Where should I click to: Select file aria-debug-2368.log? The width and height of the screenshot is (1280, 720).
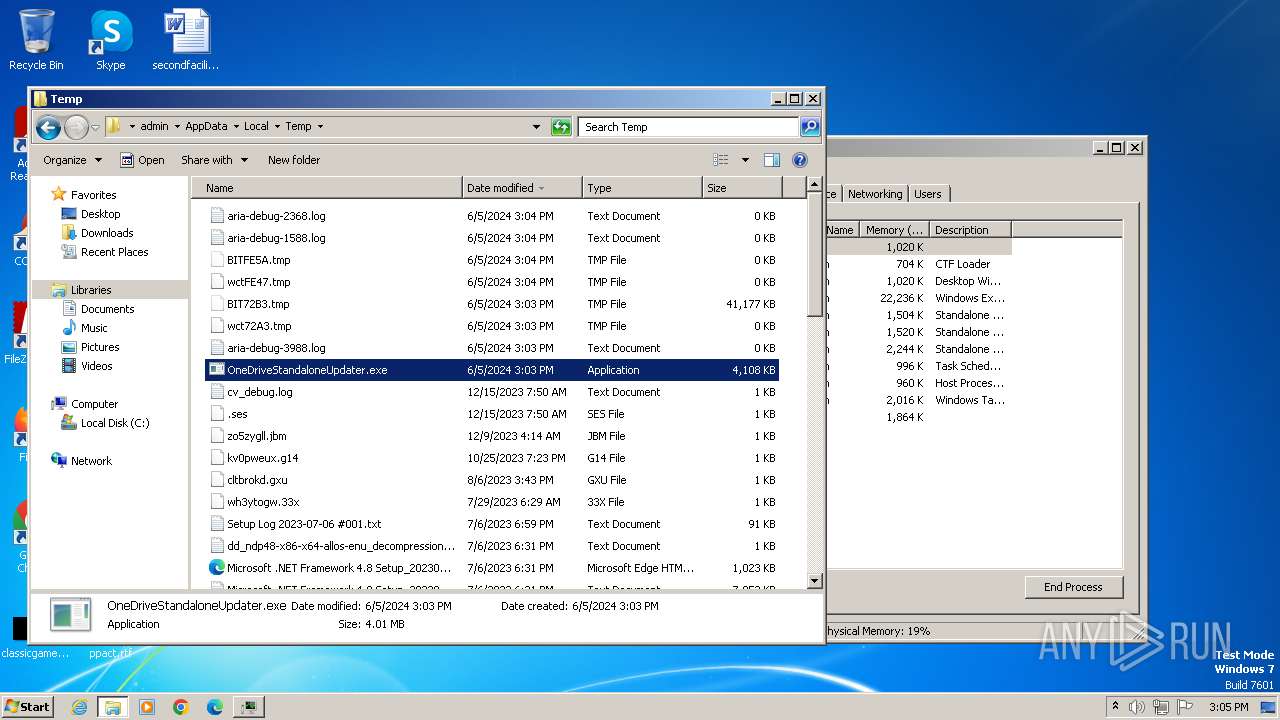pos(276,216)
